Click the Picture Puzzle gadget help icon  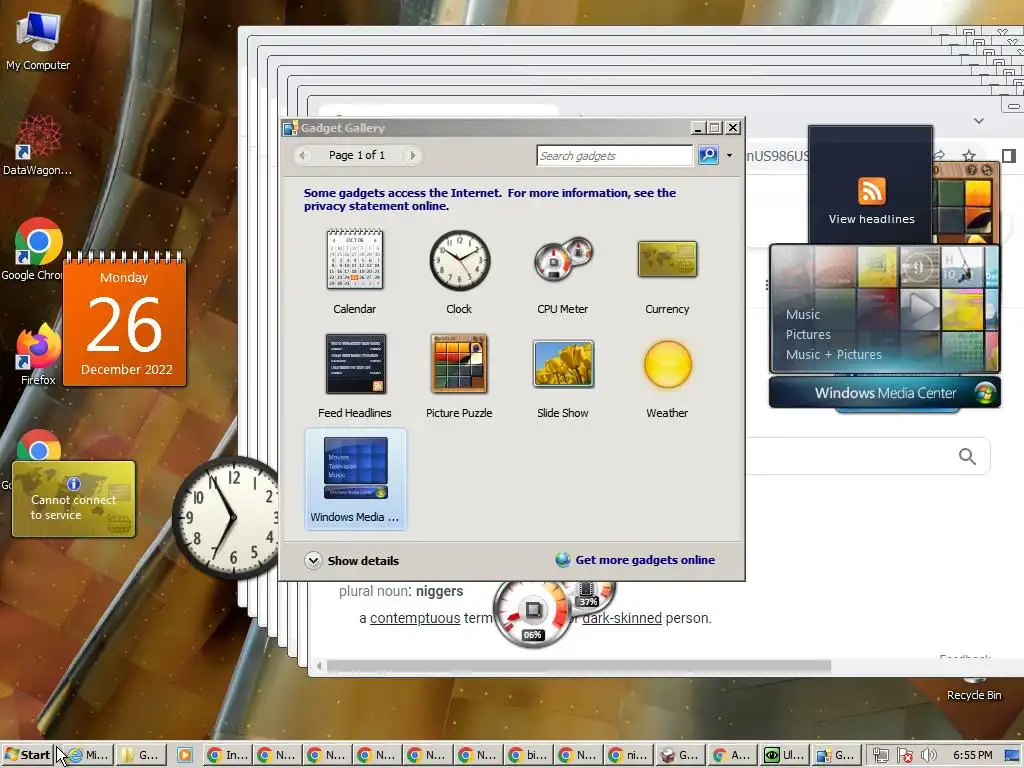coord(971,170)
